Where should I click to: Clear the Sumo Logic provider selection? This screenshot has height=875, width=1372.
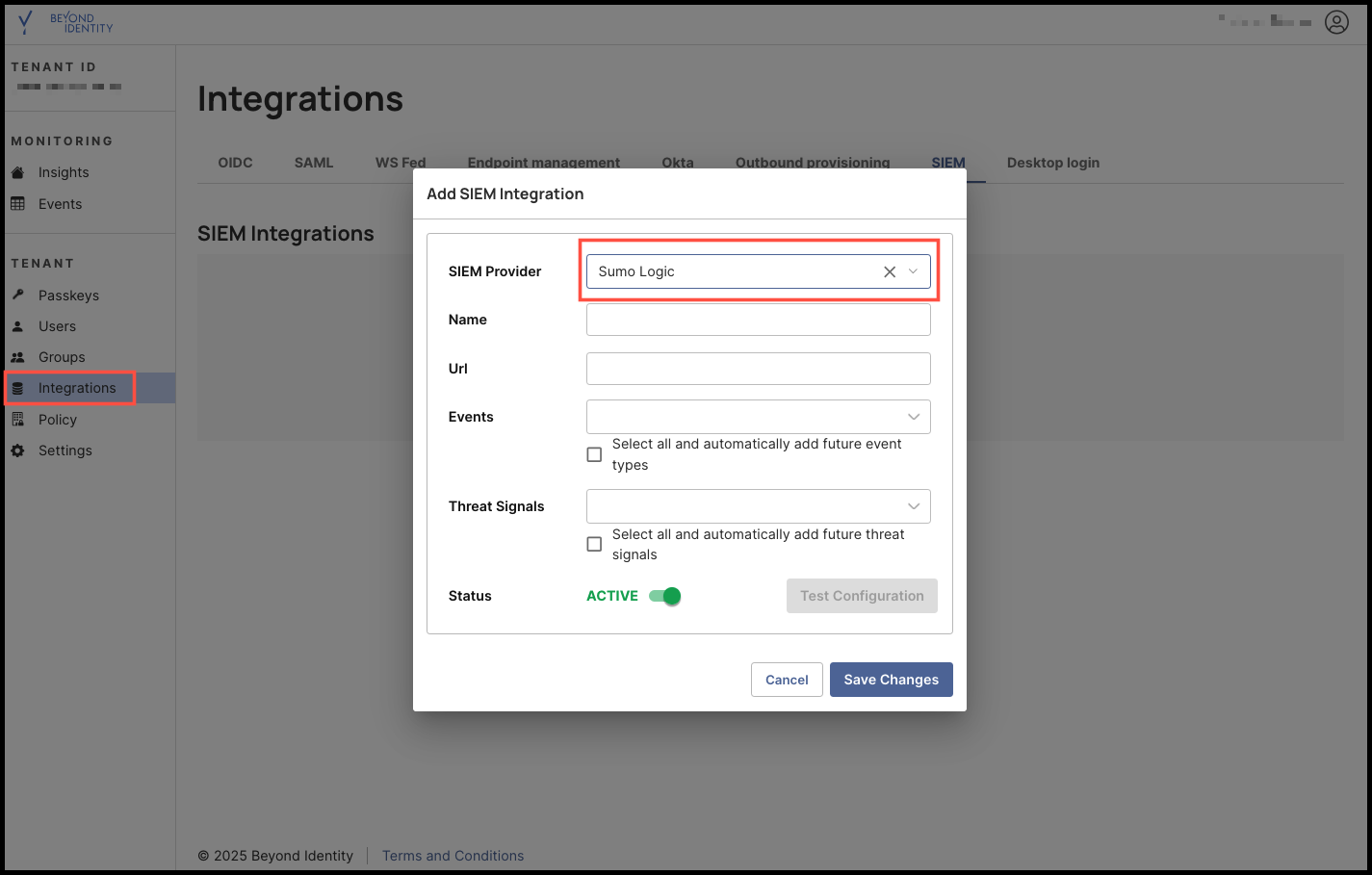(890, 271)
